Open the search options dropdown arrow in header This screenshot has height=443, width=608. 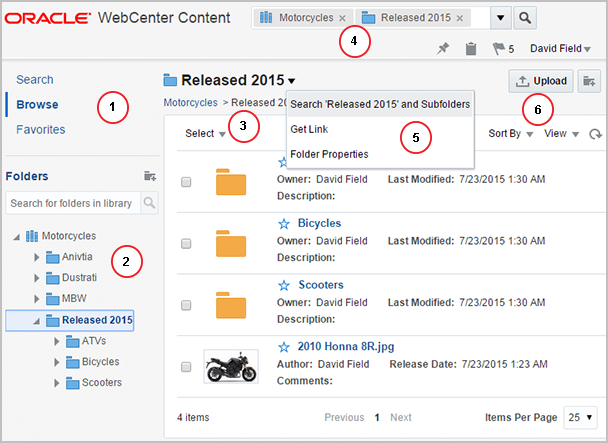pos(501,18)
